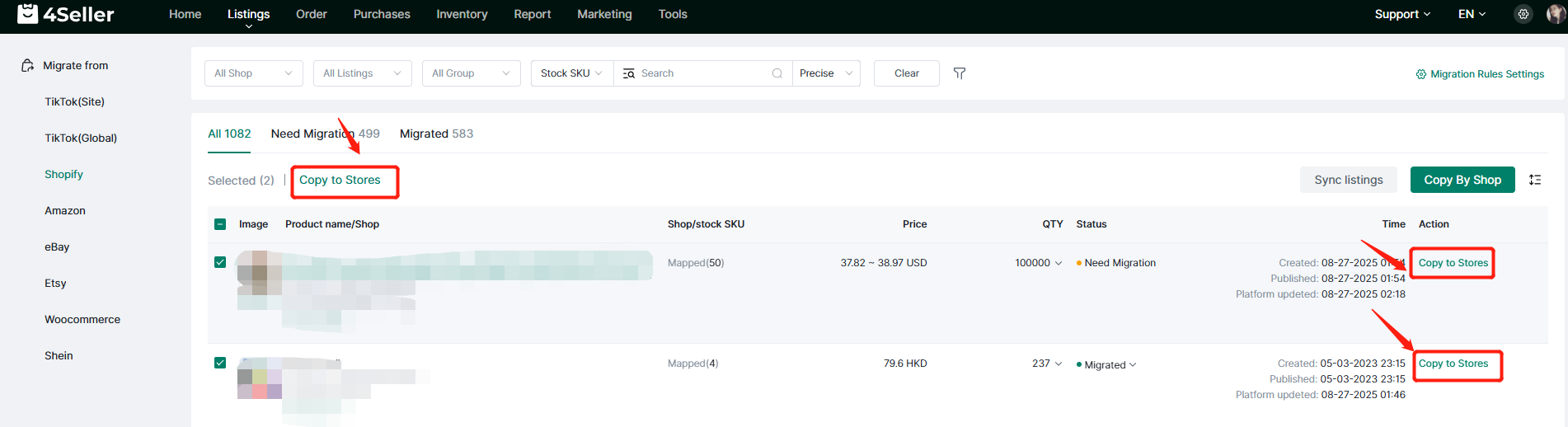Click the Sync listings button
1568x427 pixels.
click(x=1349, y=180)
